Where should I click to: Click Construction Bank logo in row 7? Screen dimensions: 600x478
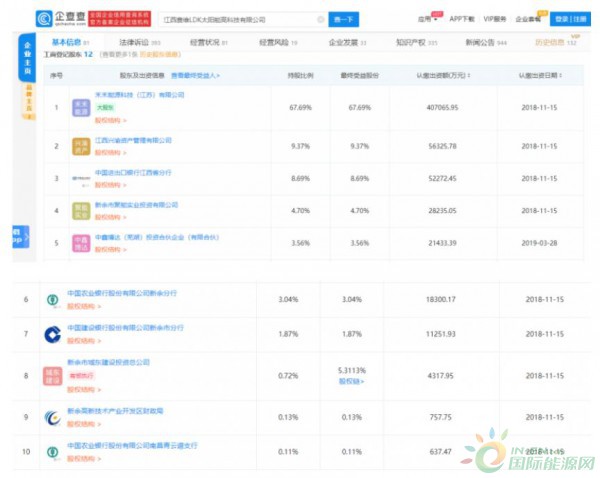pos(52,334)
